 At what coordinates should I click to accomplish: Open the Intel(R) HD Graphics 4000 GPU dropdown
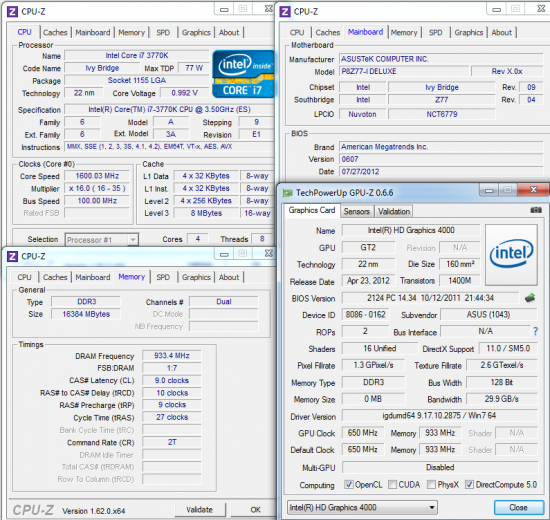pos(362,507)
